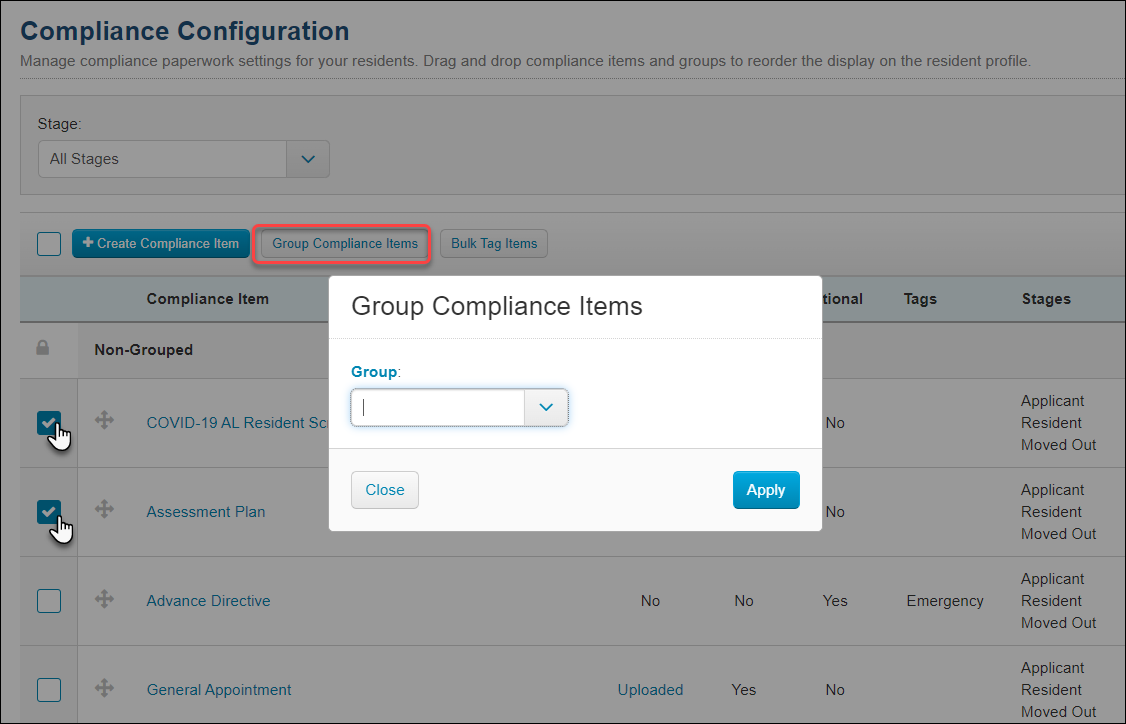The width and height of the screenshot is (1126, 724).
Task: Expand the Group dropdown arrow in dialog
Action: (546, 407)
